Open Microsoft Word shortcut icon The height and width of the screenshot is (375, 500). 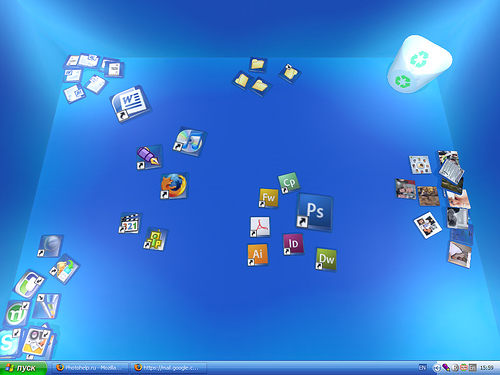(x=130, y=103)
